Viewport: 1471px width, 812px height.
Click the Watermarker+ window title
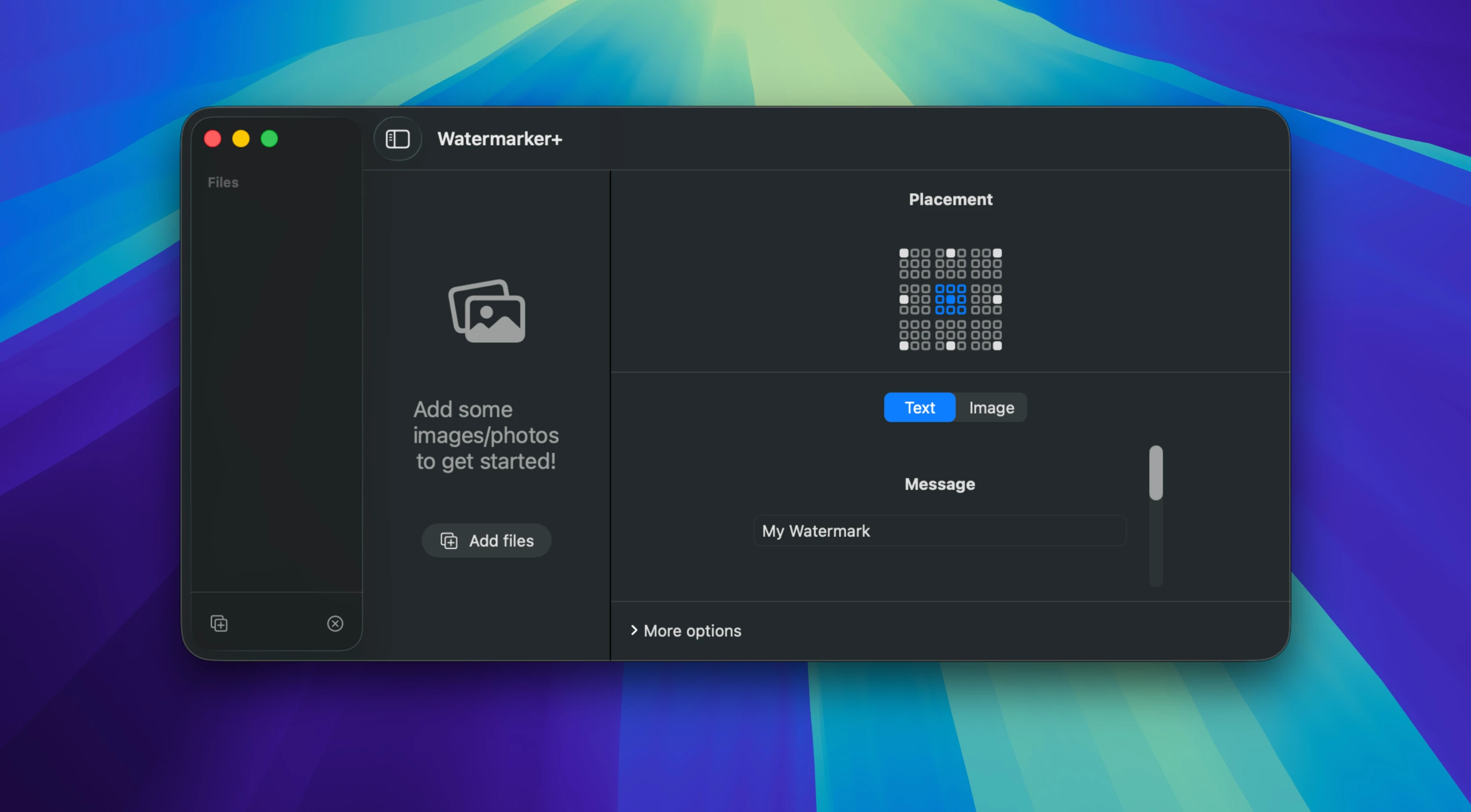[500, 139]
